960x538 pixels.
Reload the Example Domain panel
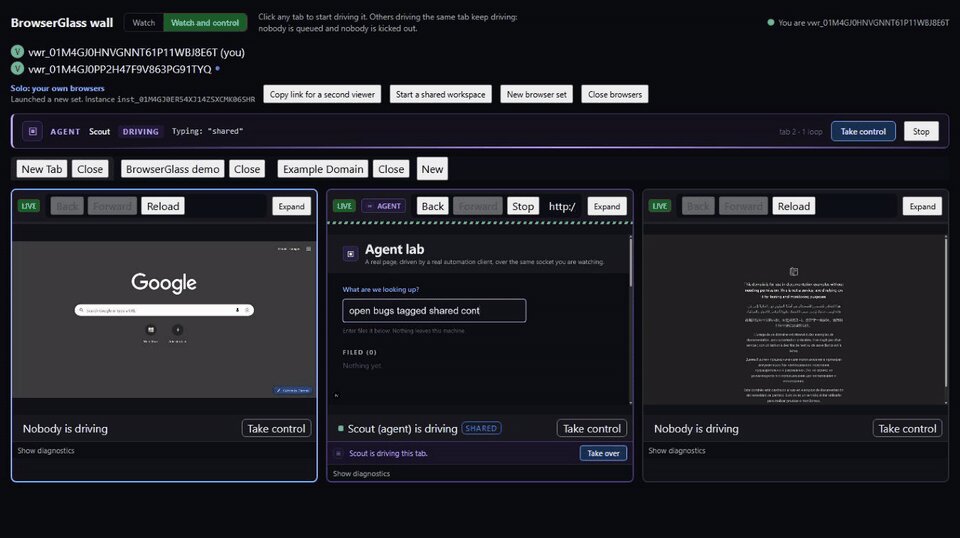(x=793, y=206)
